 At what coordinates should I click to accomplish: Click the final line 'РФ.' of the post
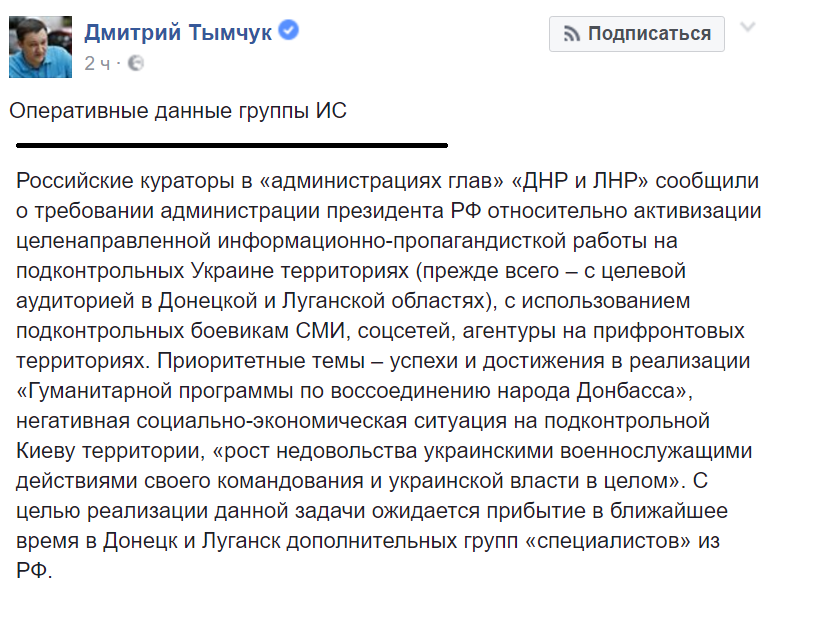tap(34, 571)
